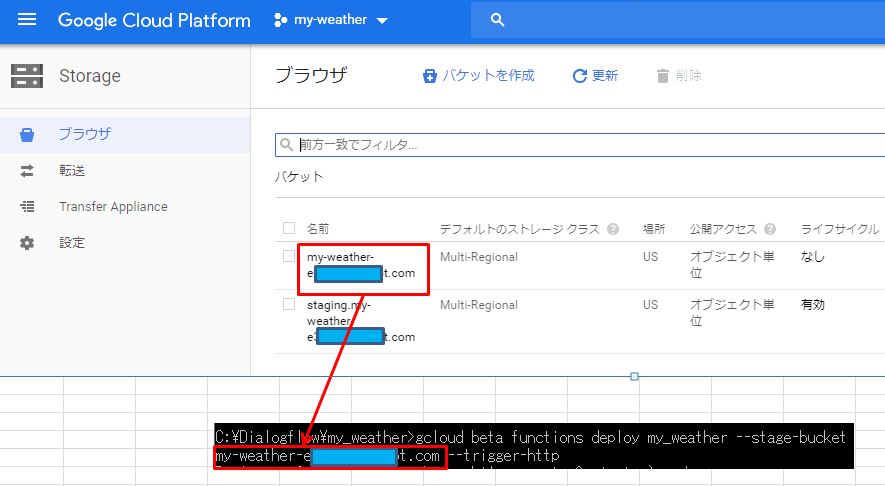Viewport: 885px width, 486px height.
Task: Click the 場所 column header
Action: 654,229
